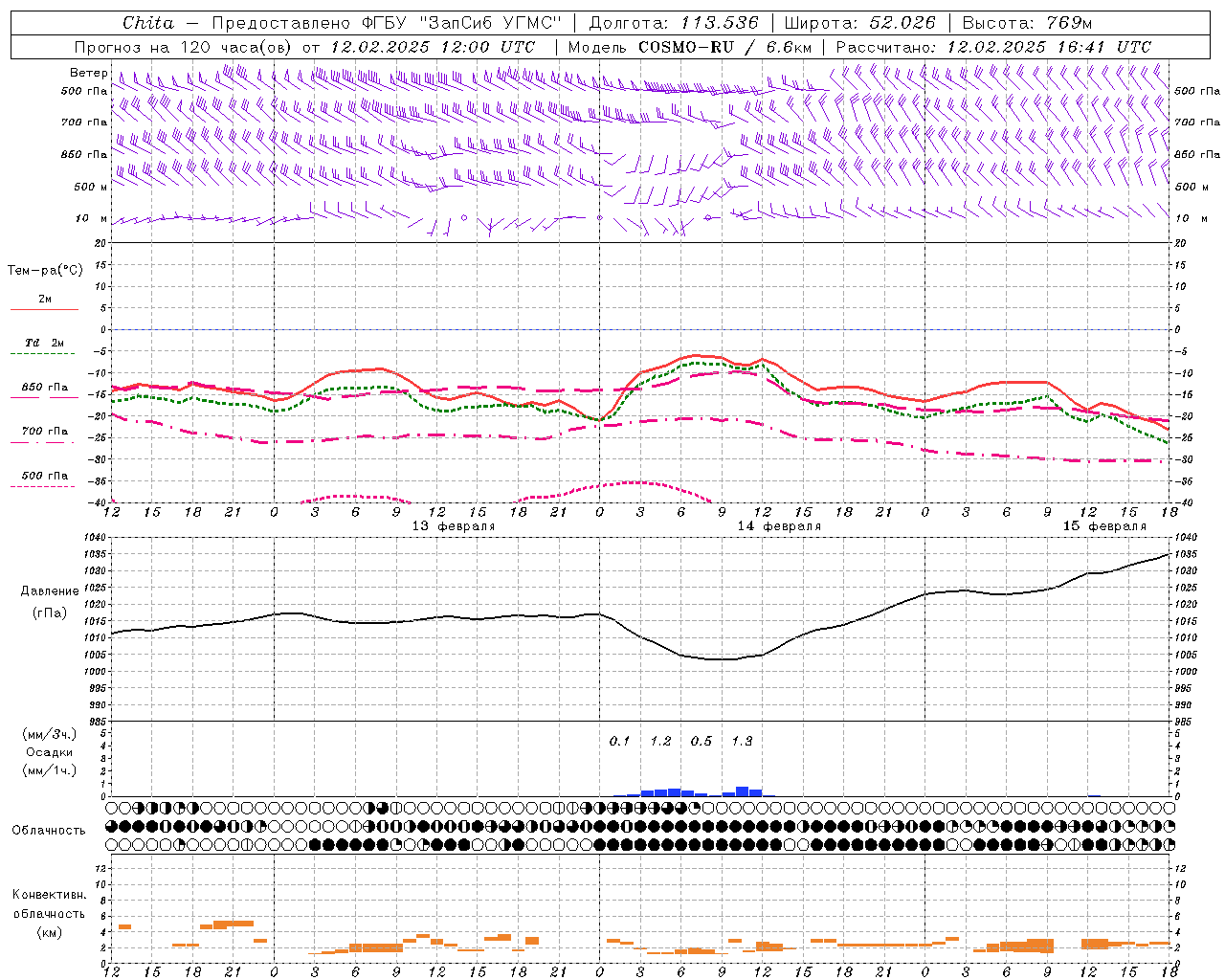This screenshot has height=980, width=1225.
Task: Click the "Давление" pressure panel label
Action: point(50,591)
